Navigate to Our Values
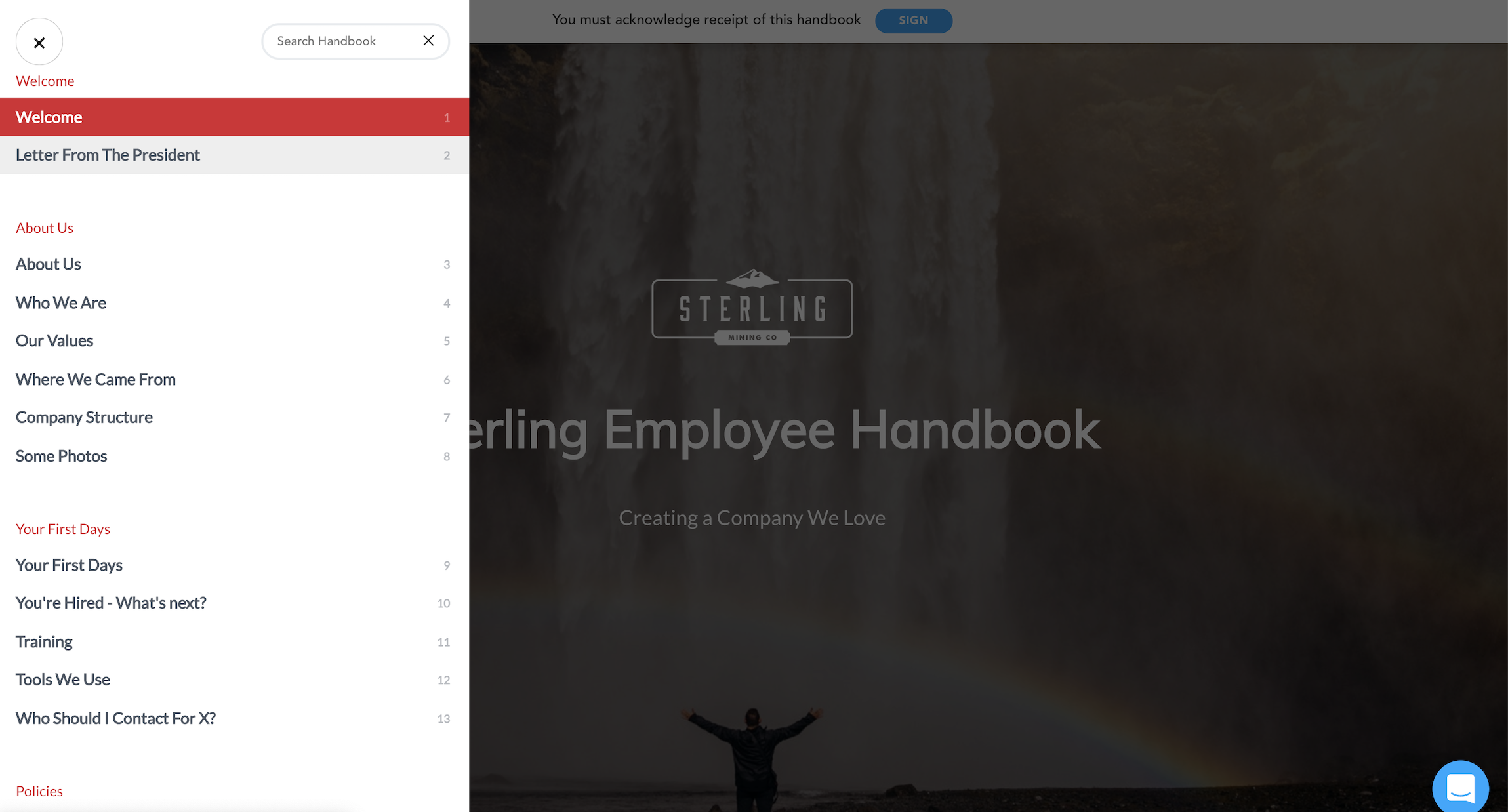Screen dimensions: 1508x812 pyautogui.click(x=54, y=341)
